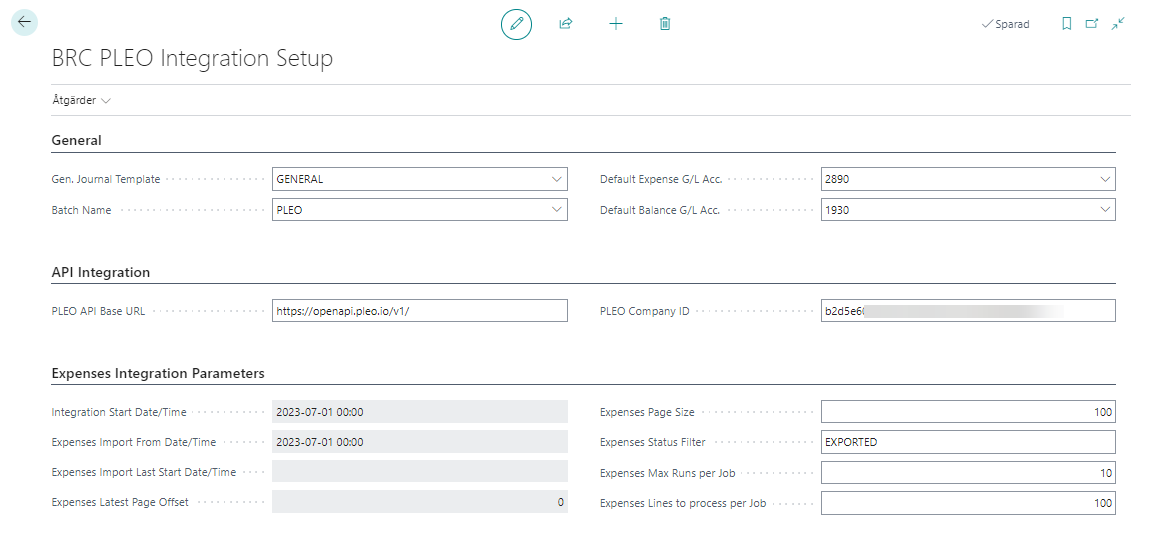Collapse Expenses Integration Parameters section header
This screenshot has width=1149, height=536.
click(x=158, y=373)
